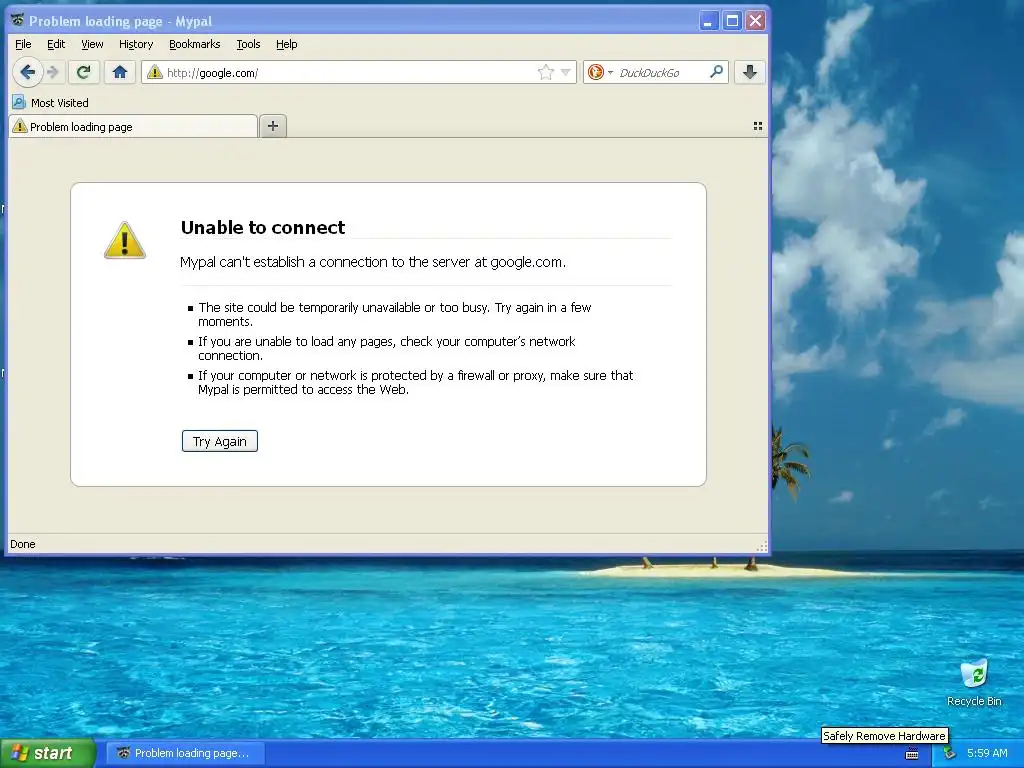Open the View menu
The height and width of the screenshot is (768, 1024).
92,44
